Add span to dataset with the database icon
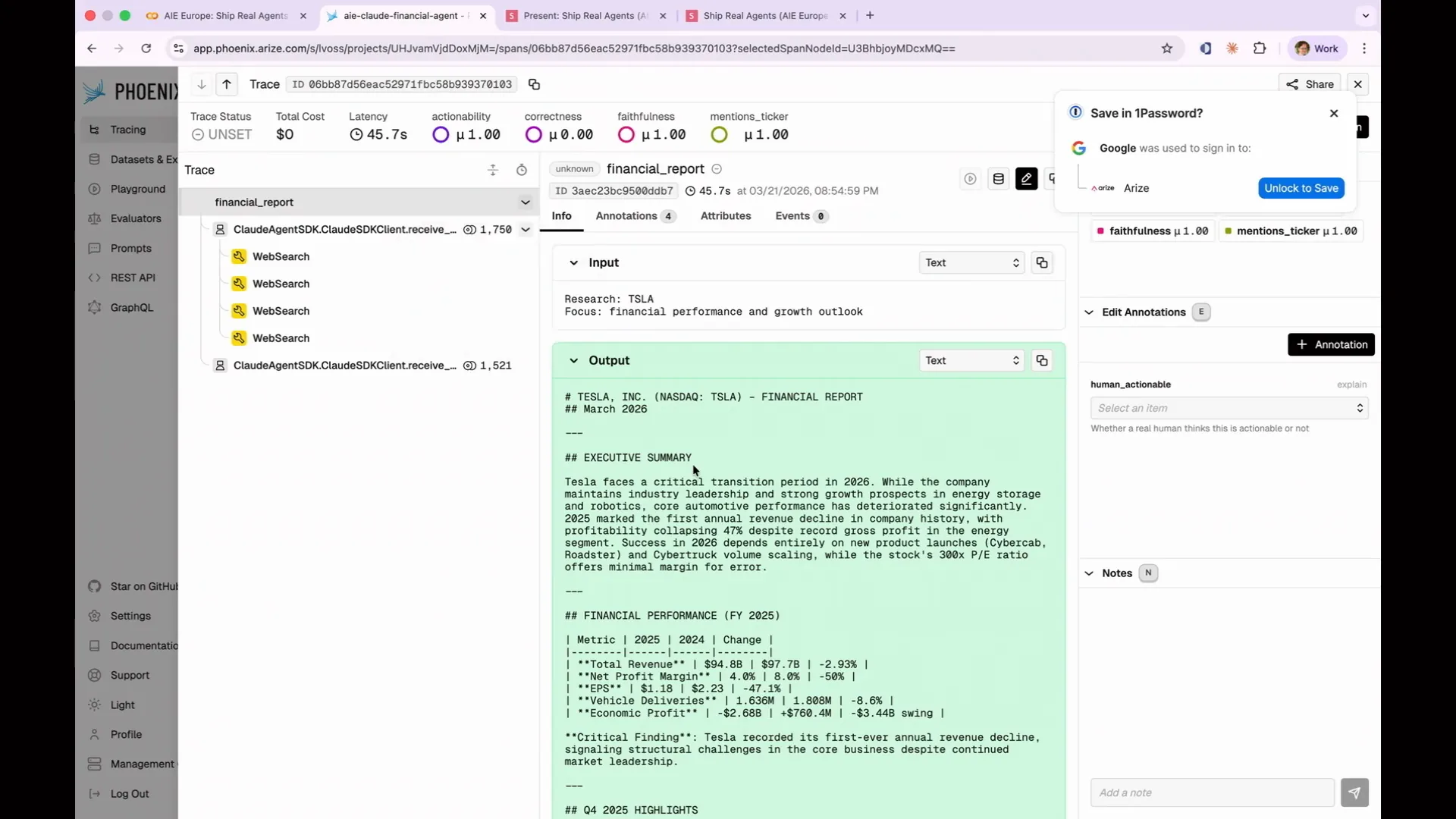This screenshot has width=1456, height=819. (998, 179)
